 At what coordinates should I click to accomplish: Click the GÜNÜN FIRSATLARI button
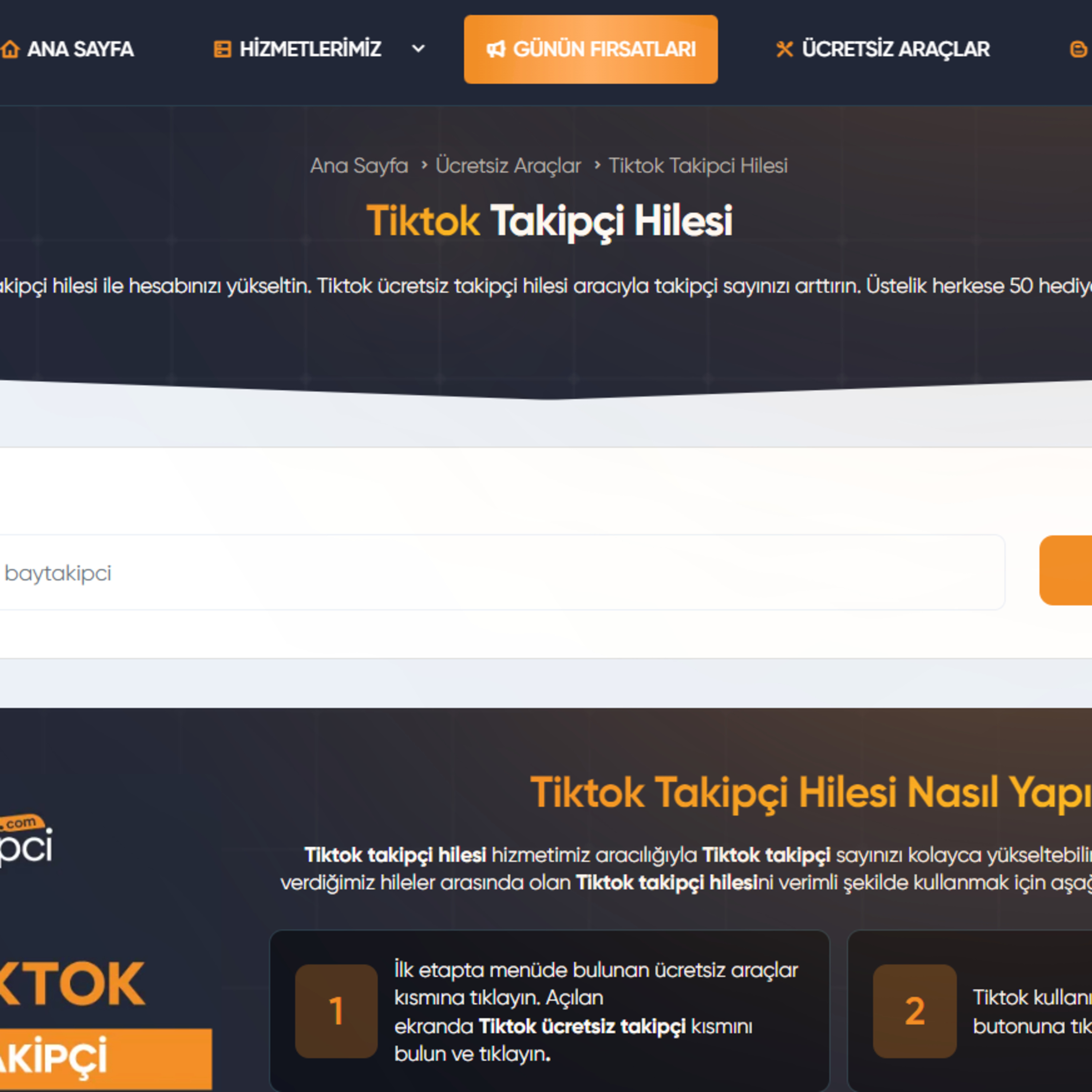click(x=591, y=49)
